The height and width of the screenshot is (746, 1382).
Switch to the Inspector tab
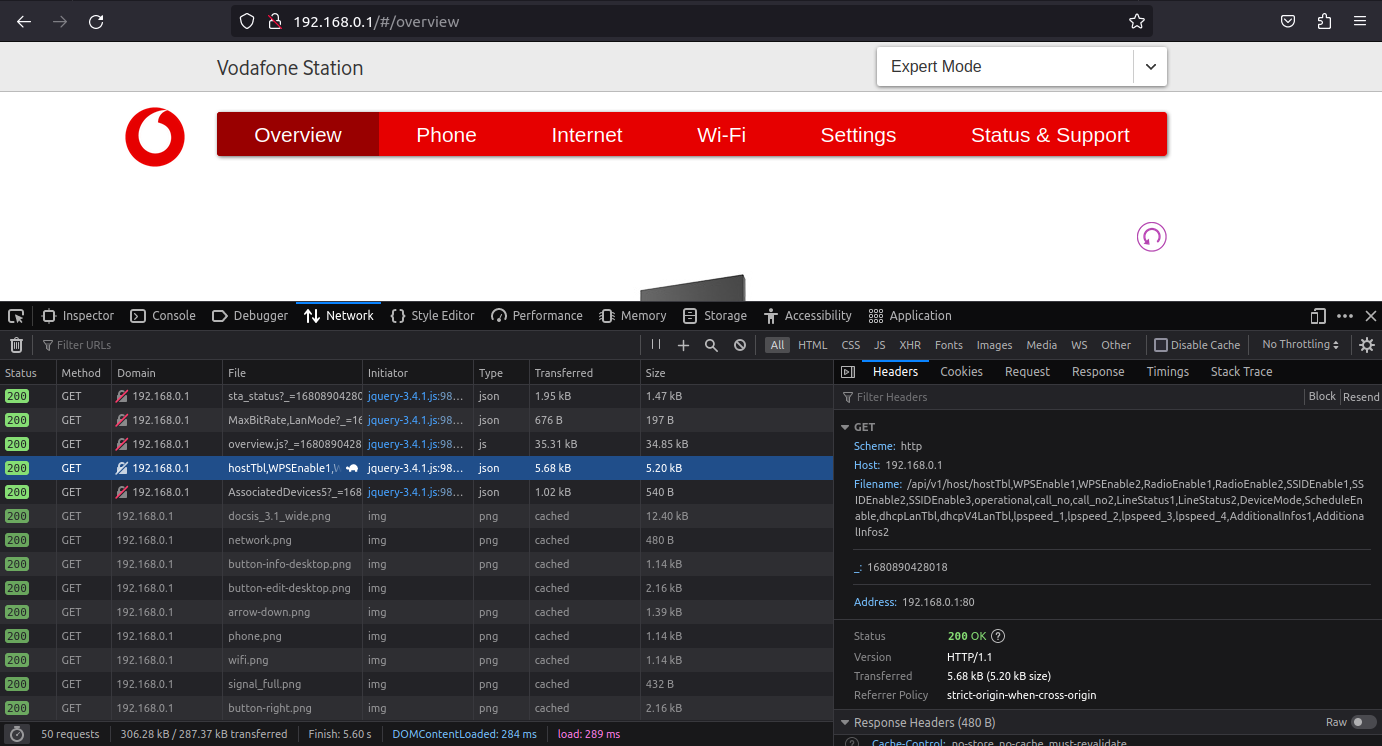click(x=78, y=316)
